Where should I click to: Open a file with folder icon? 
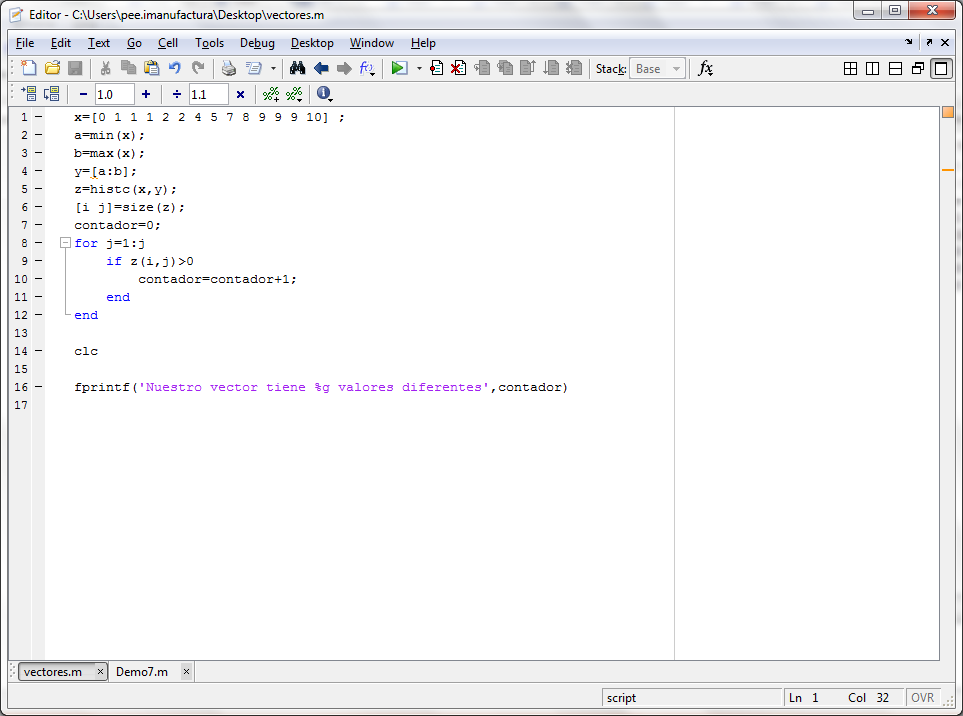pyautogui.click(x=52, y=68)
